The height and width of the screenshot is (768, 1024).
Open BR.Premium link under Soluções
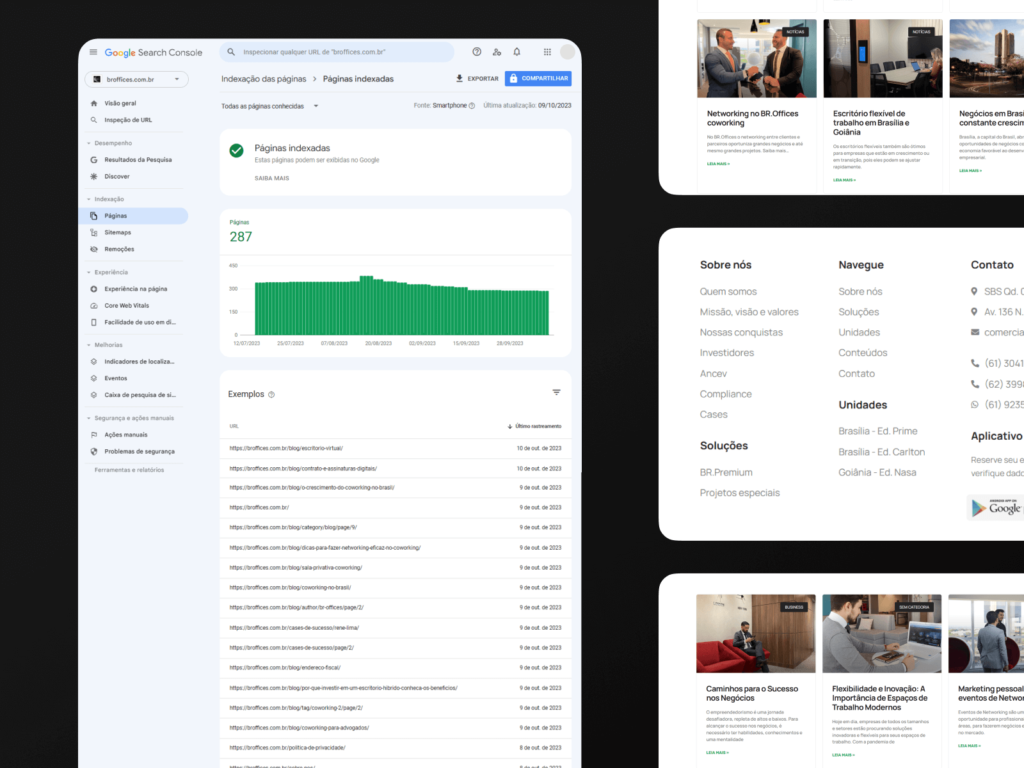coord(726,473)
